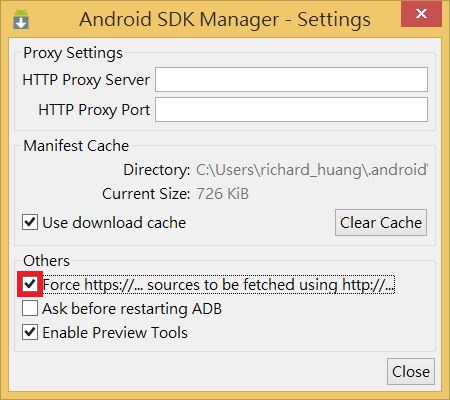Click the 'Android SDK Manager - Settings' title text
450x400 pixels.
pos(225,19)
